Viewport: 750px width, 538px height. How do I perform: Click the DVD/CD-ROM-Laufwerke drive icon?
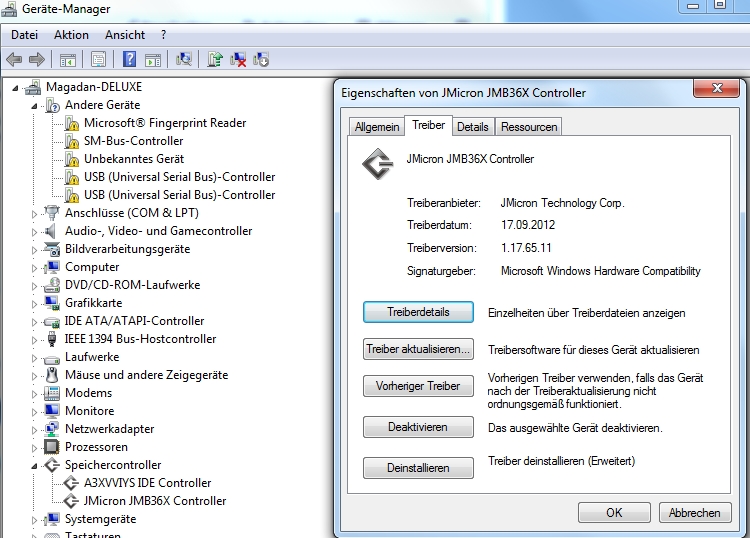click(52, 285)
